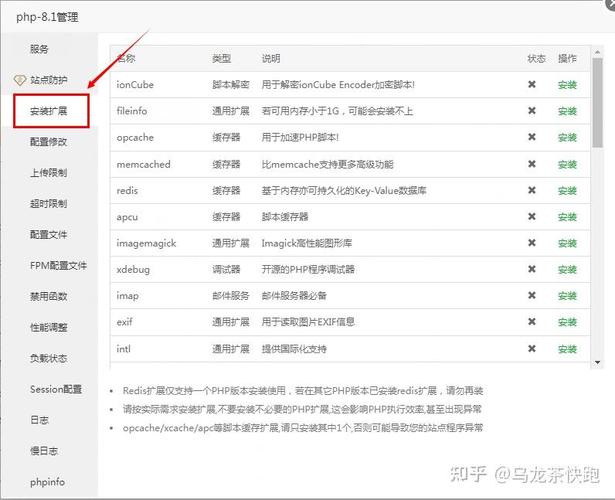The image size is (615, 500).
Task: Open 负载状态 in the sidebar
Action: [x=48, y=358]
